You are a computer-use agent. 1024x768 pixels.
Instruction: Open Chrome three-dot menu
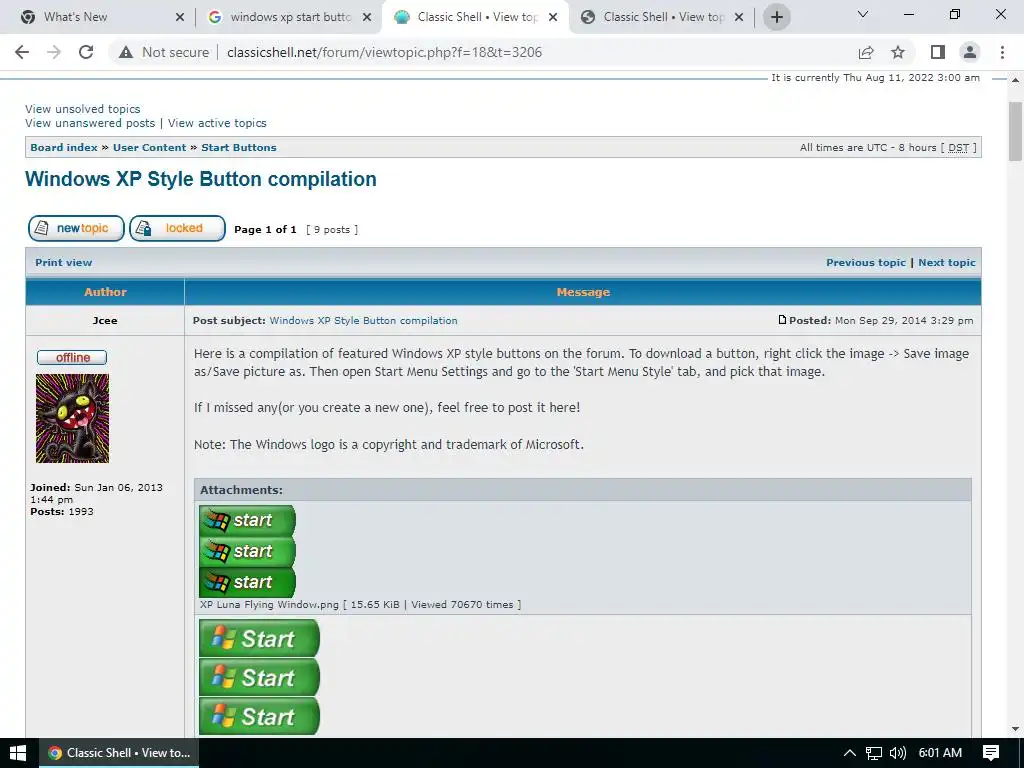click(x=1002, y=52)
